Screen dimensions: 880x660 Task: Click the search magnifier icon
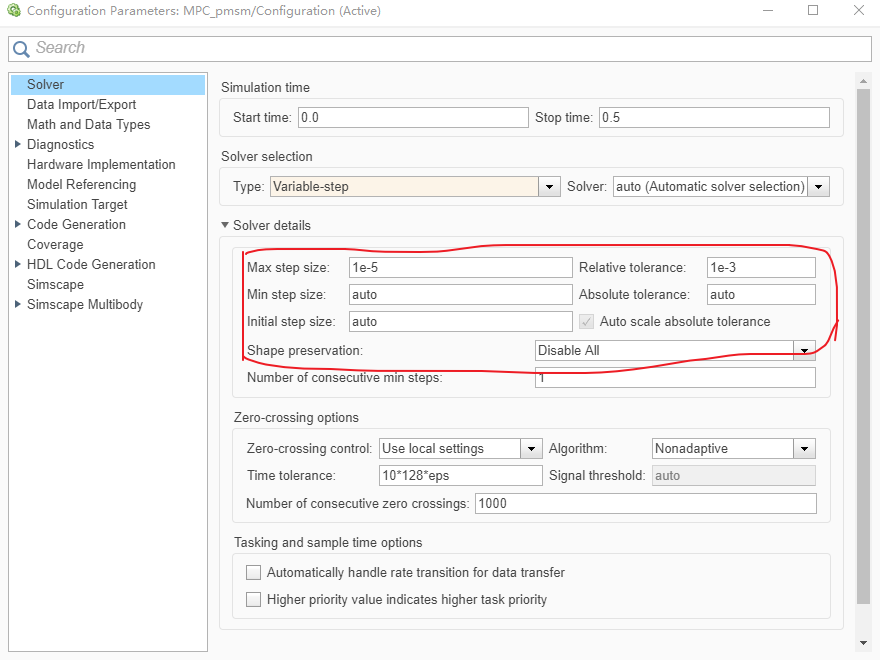point(21,48)
